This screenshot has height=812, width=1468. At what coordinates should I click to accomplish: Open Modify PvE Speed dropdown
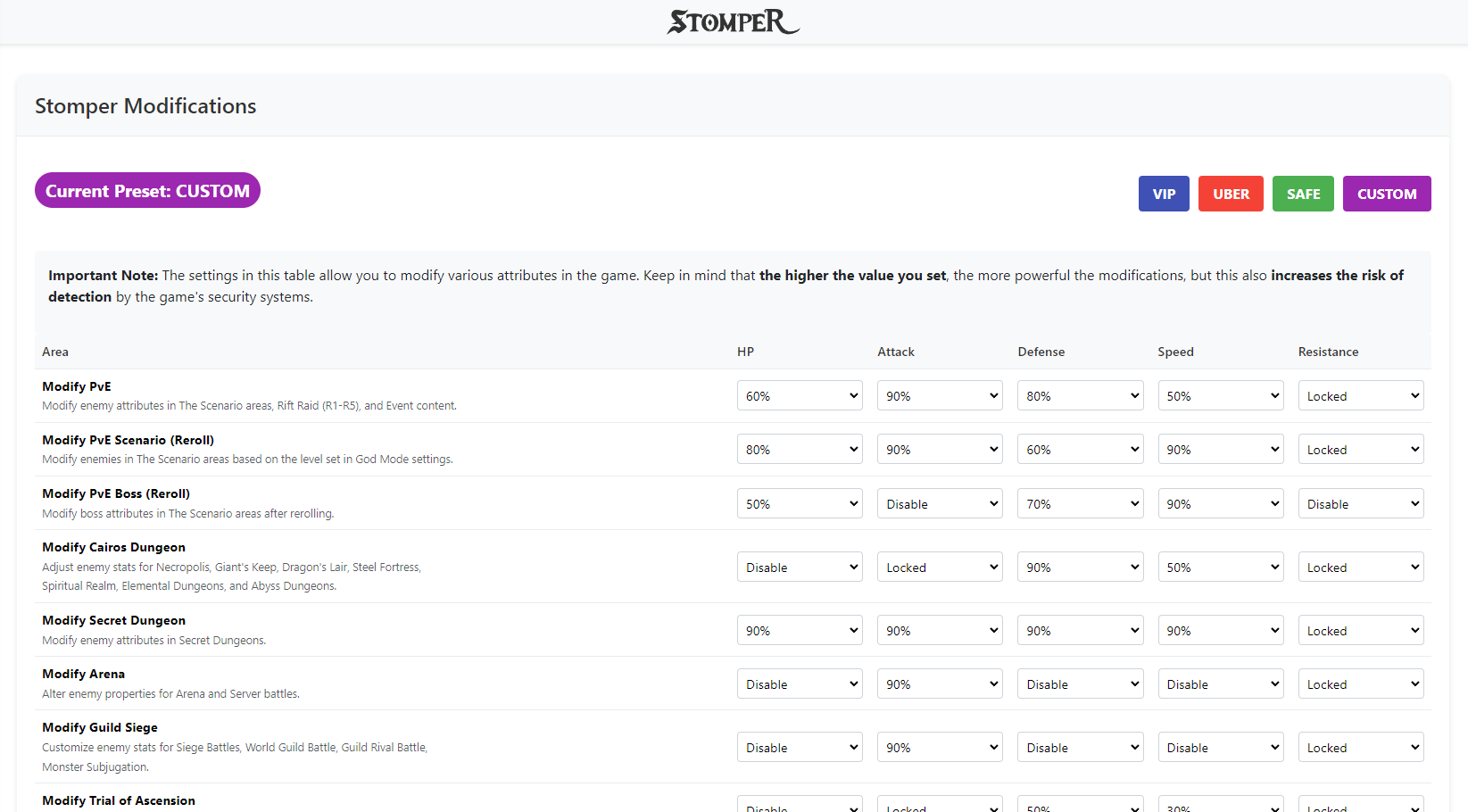pos(1221,395)
